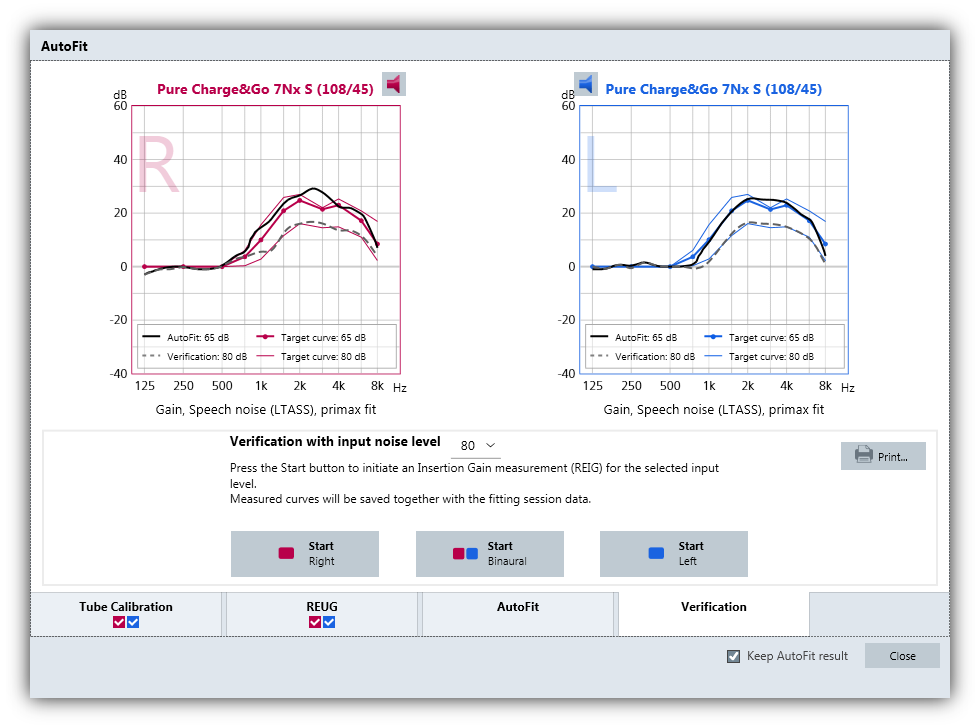Mute the left ear blue speaker icon
Image resolution: width=980 pixels, height=728 pixels.
(x=586, y=84)
